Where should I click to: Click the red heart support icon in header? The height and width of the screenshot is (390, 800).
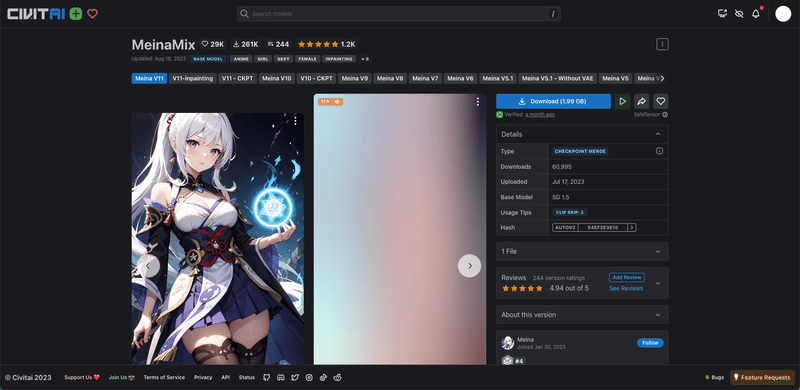92,14
